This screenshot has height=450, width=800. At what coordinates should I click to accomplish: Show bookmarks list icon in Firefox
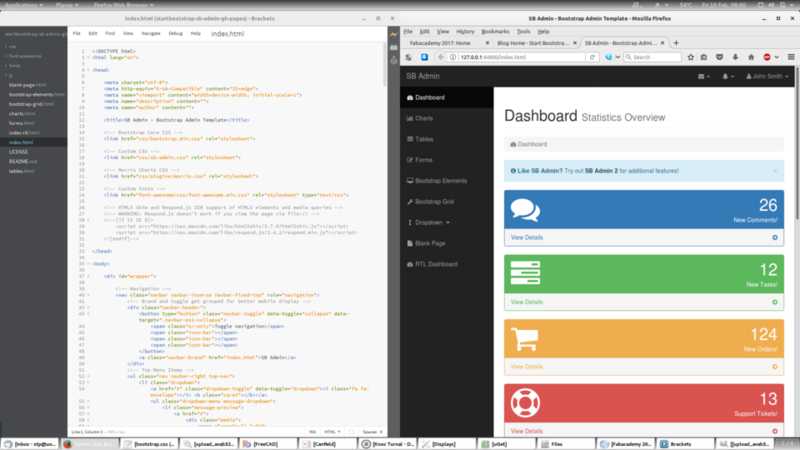coord(704,57)
